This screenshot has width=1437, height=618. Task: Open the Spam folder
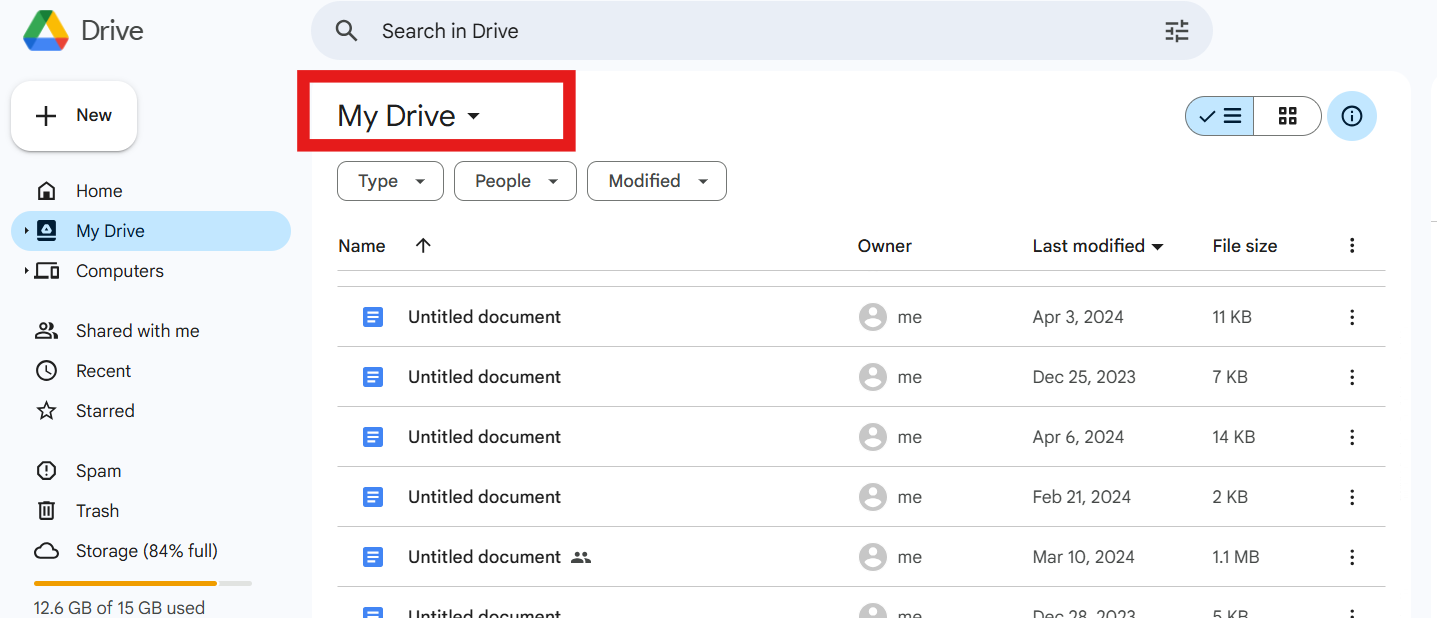point(99,470)
